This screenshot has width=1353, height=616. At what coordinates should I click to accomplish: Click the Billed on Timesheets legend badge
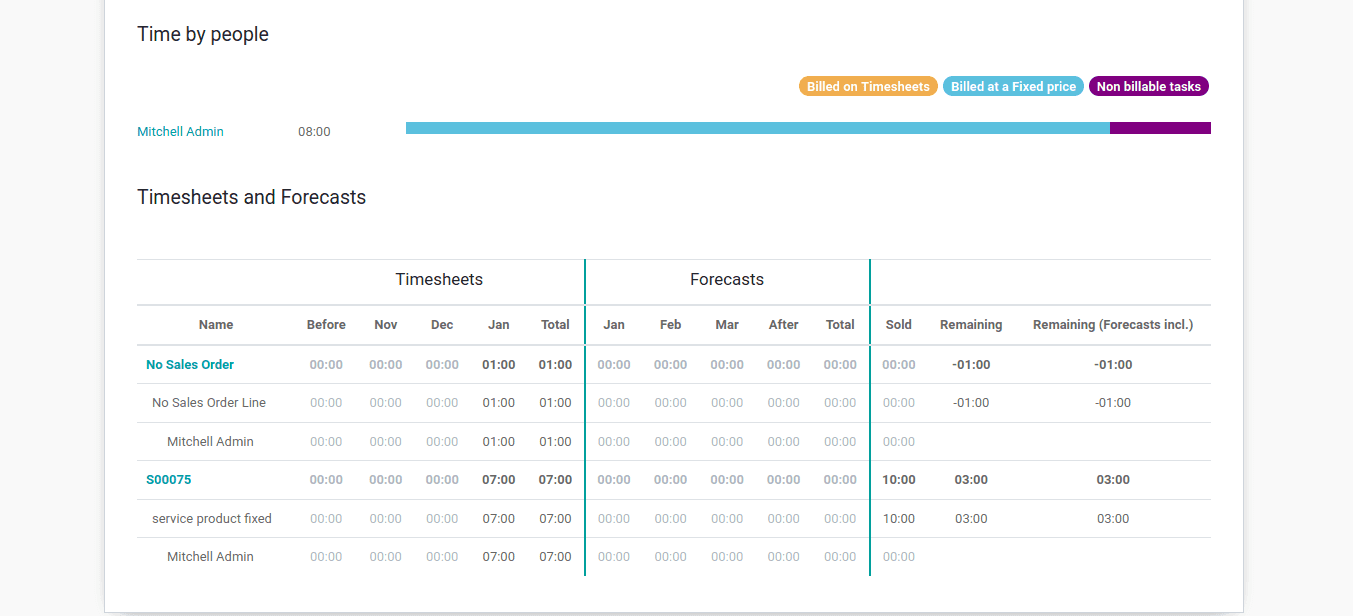tap(868, 87)
